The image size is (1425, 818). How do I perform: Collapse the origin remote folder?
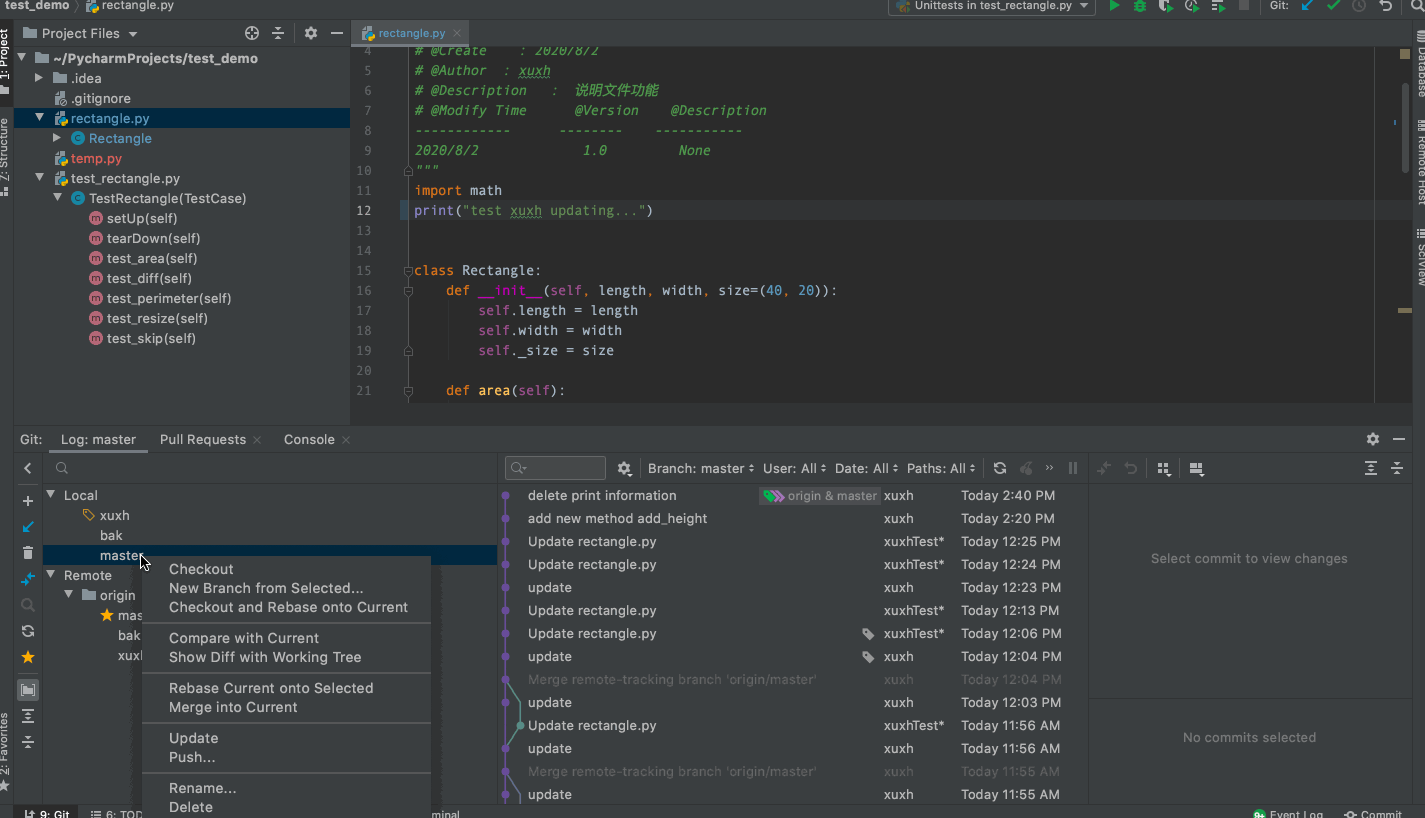pyautogui.click(x=70, y=595)
